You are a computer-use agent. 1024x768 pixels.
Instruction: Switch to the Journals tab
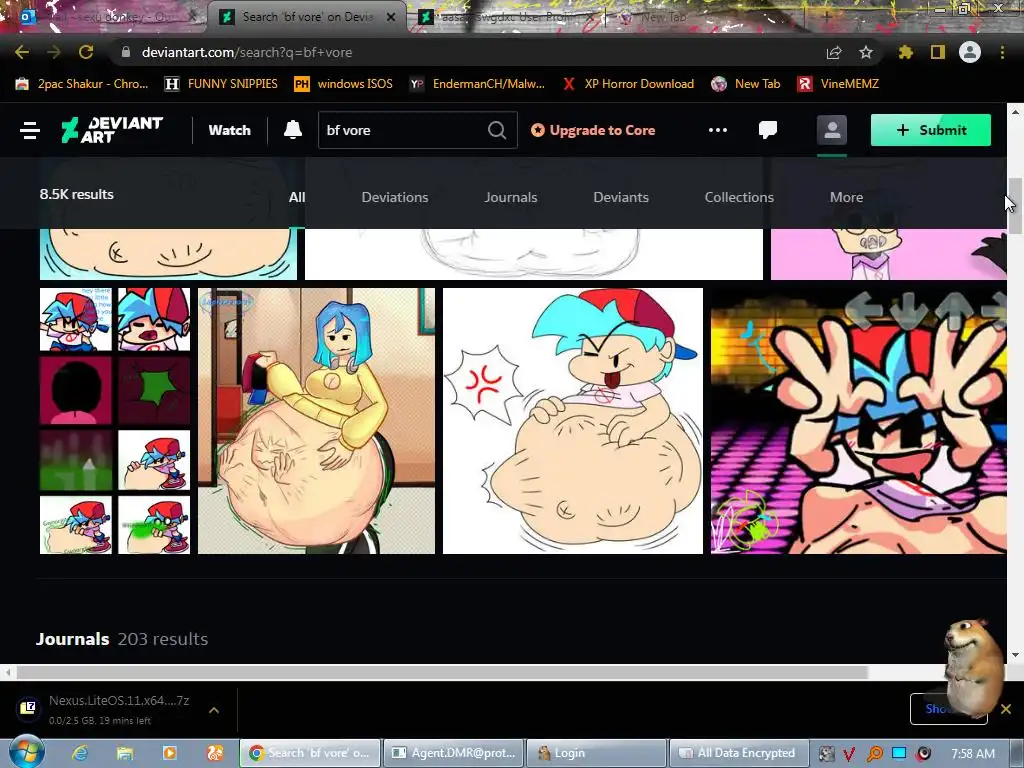[x=511, y=197]
